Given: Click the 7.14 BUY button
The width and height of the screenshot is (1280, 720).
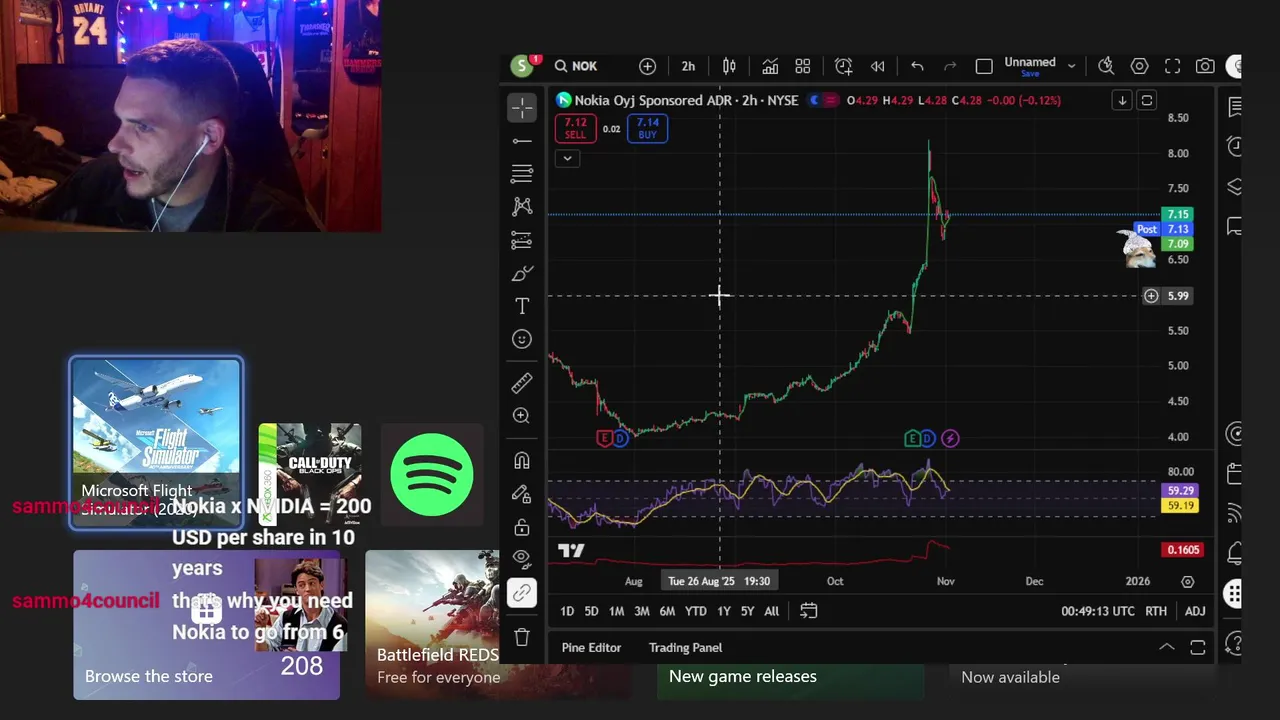Looking at the screenshot, I should click(647, 129).
